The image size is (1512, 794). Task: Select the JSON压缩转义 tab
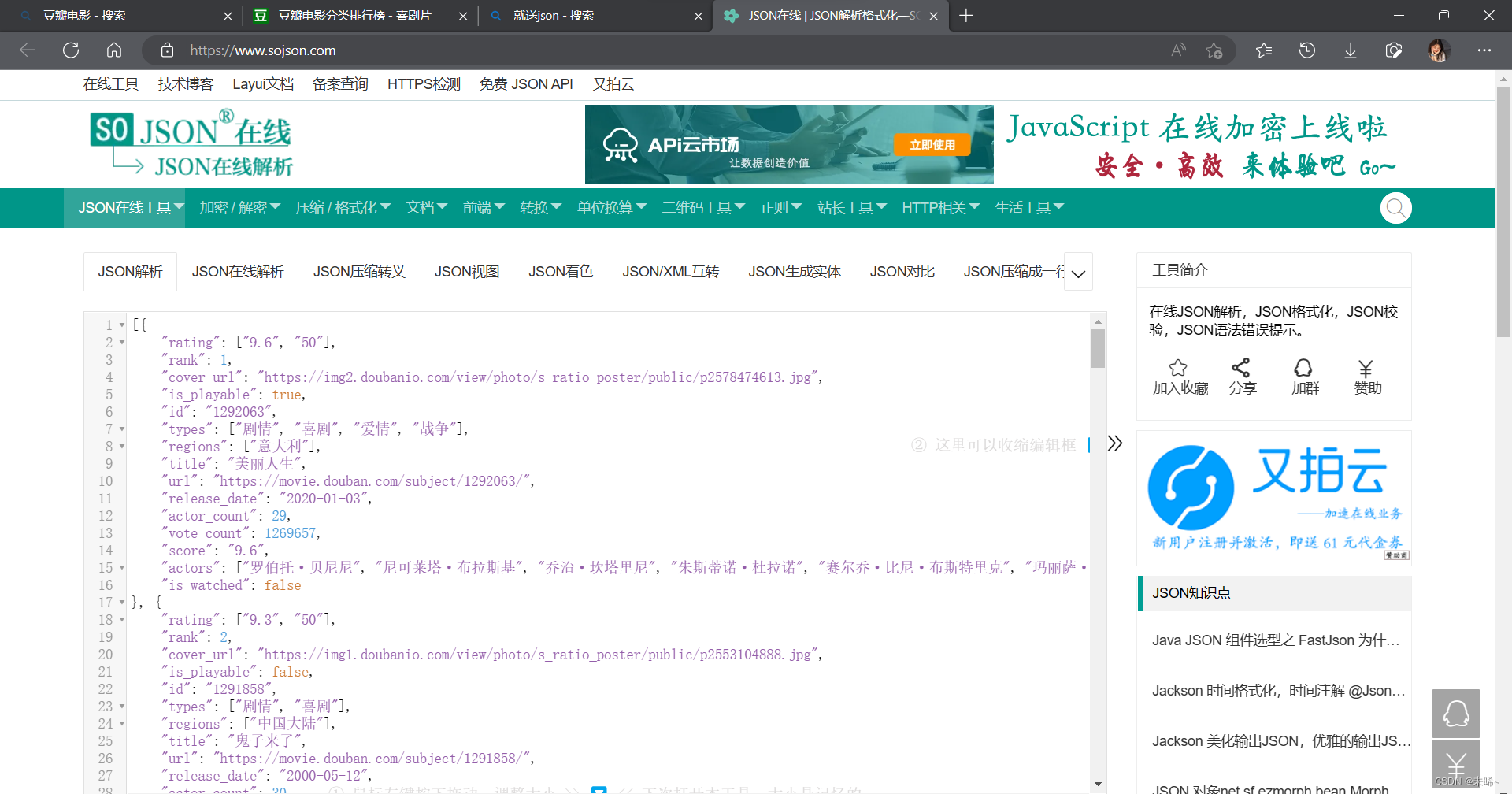pyautogui.click(x=359, y=272)
